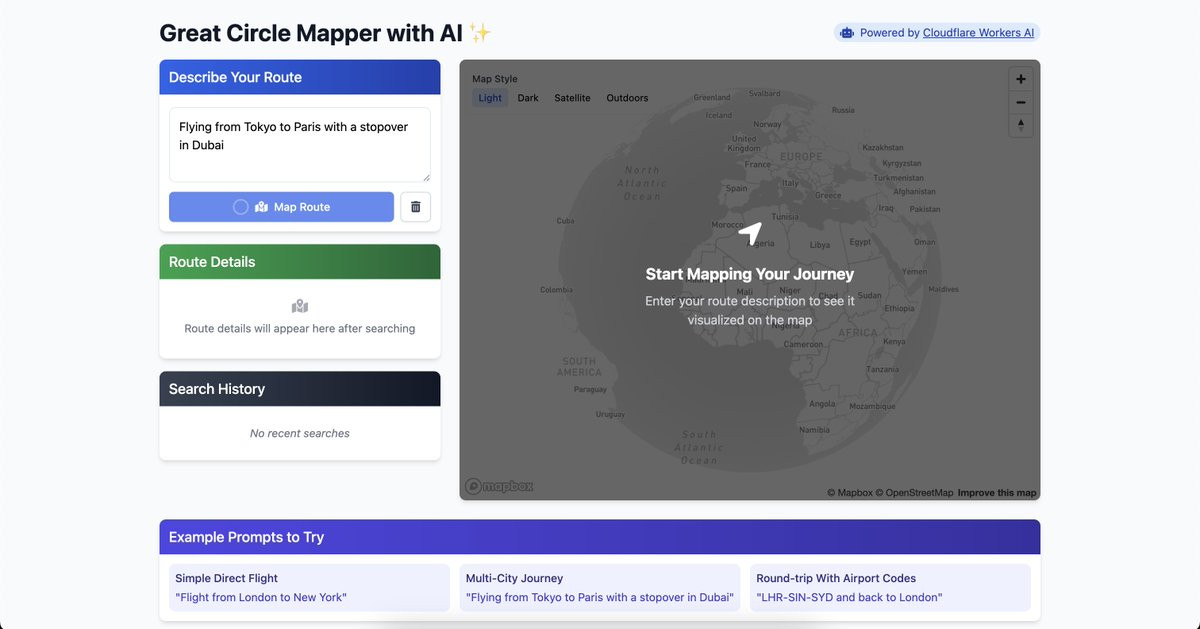Click the Namibia label on the map
This screenshot has width=1200, height=629.
pyautogui.click(x=815, y=430)
